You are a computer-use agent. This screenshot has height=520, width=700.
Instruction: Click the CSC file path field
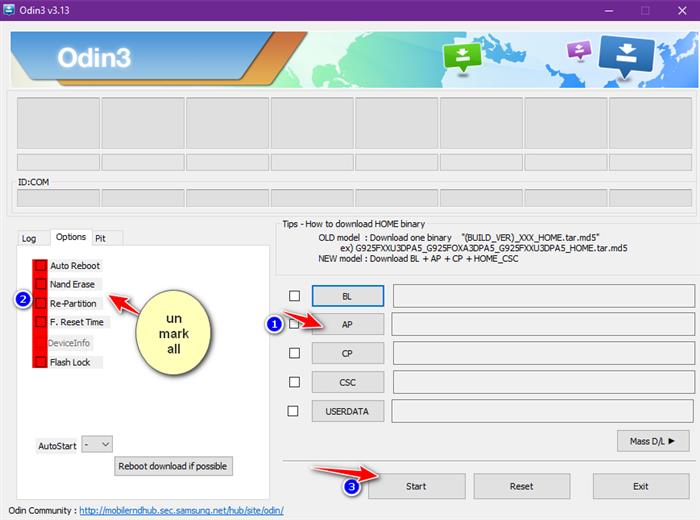tap(543, 382)
